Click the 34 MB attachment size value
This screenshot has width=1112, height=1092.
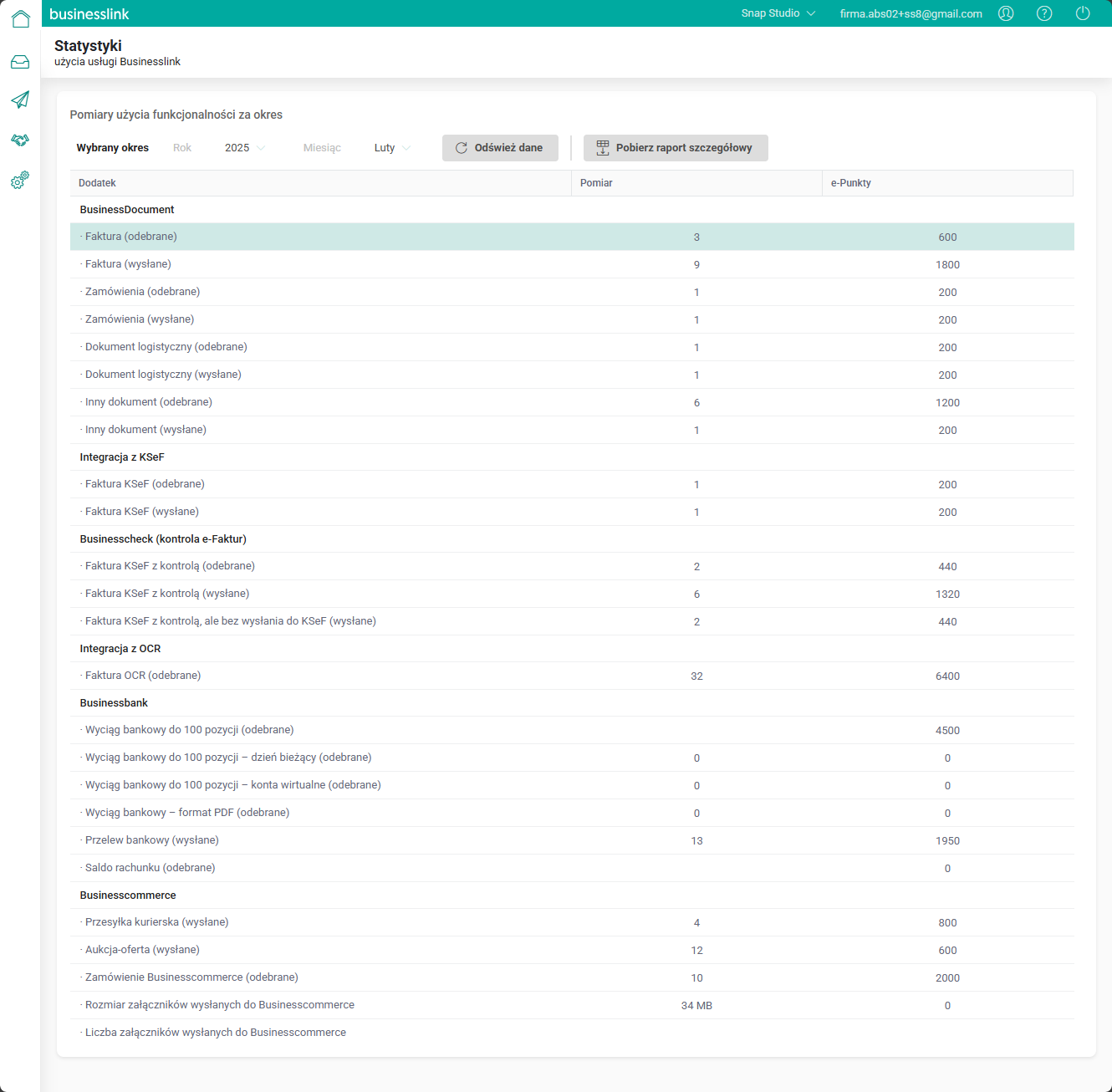(x=696, y=1006)
